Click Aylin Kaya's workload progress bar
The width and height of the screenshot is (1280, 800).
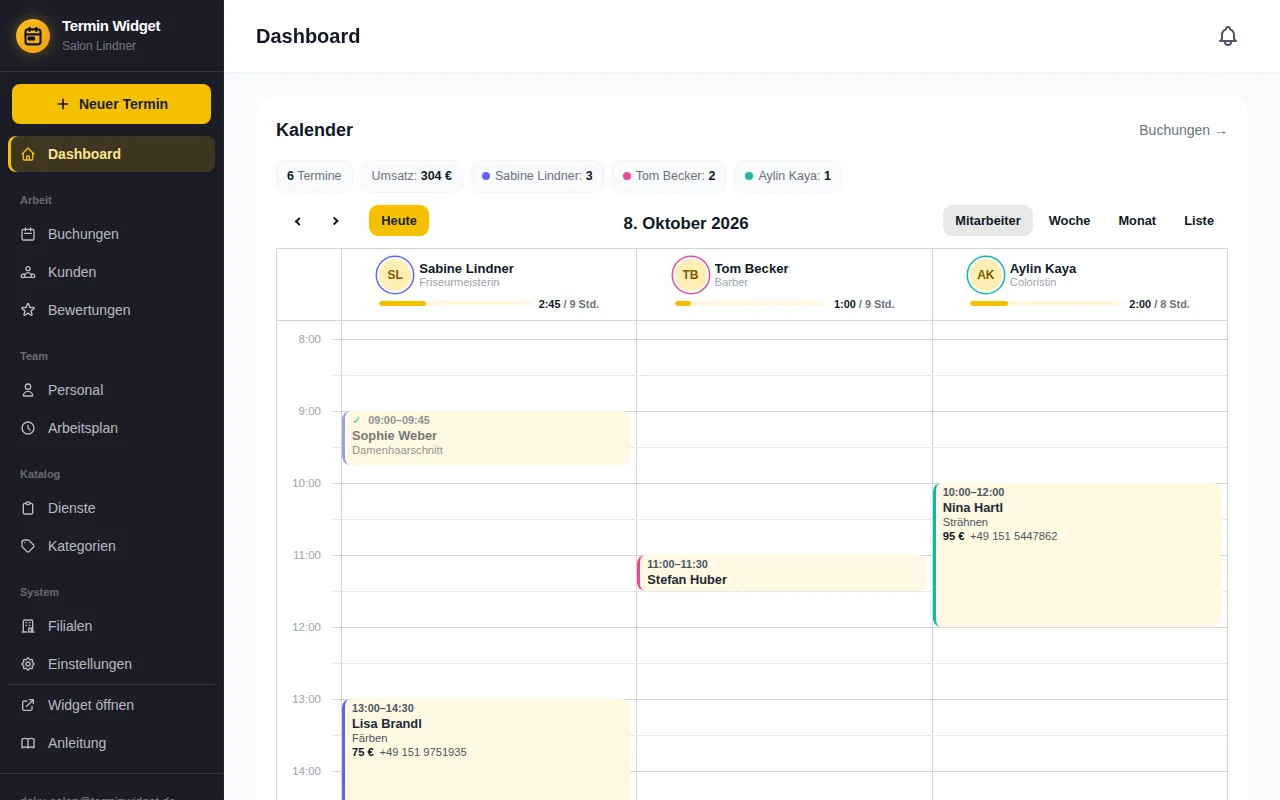[x=1046, y=304]
